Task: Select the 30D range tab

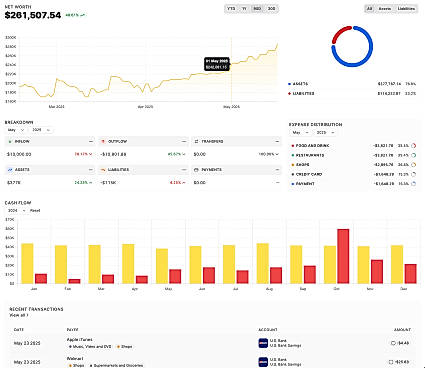Action: 271,9
